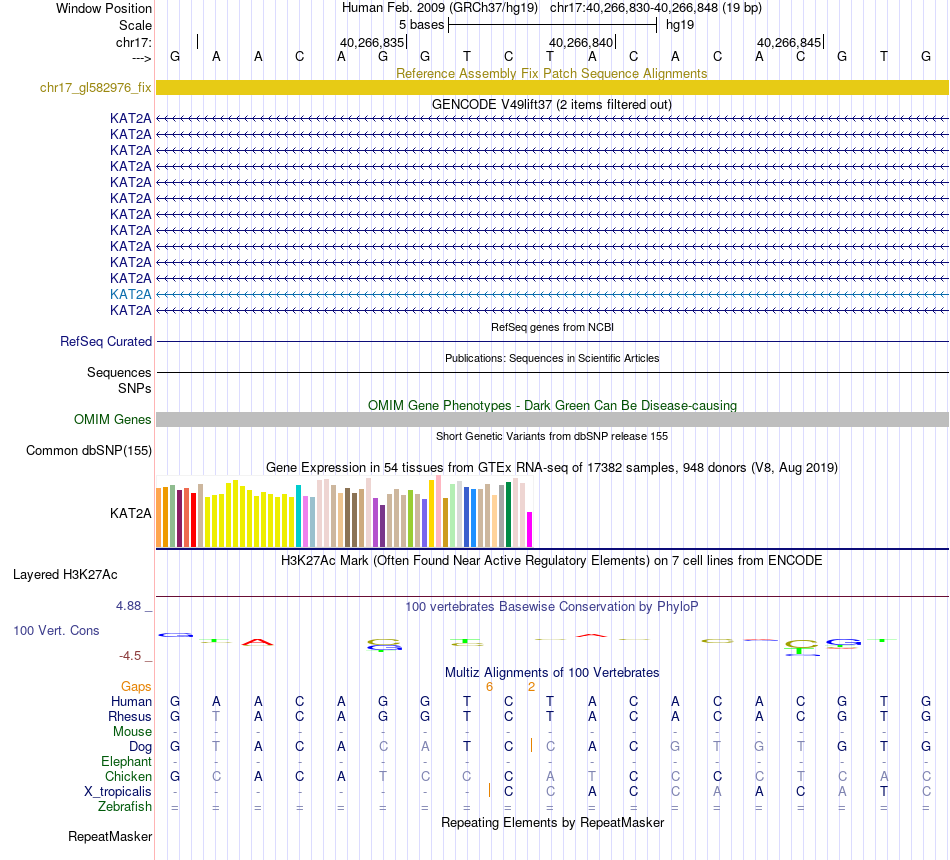Click the magenta bar in GTEx expression chart
Screen dimensions: 950x860
pos(530,530)
